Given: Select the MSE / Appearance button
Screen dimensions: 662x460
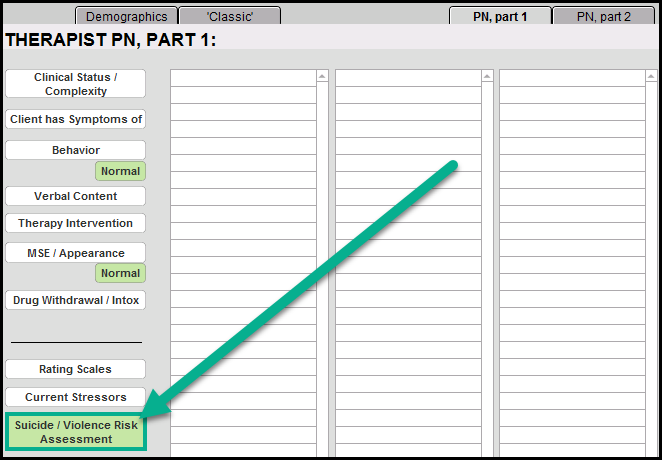Looking at the screenshot, I should click(x=76, y=253).
